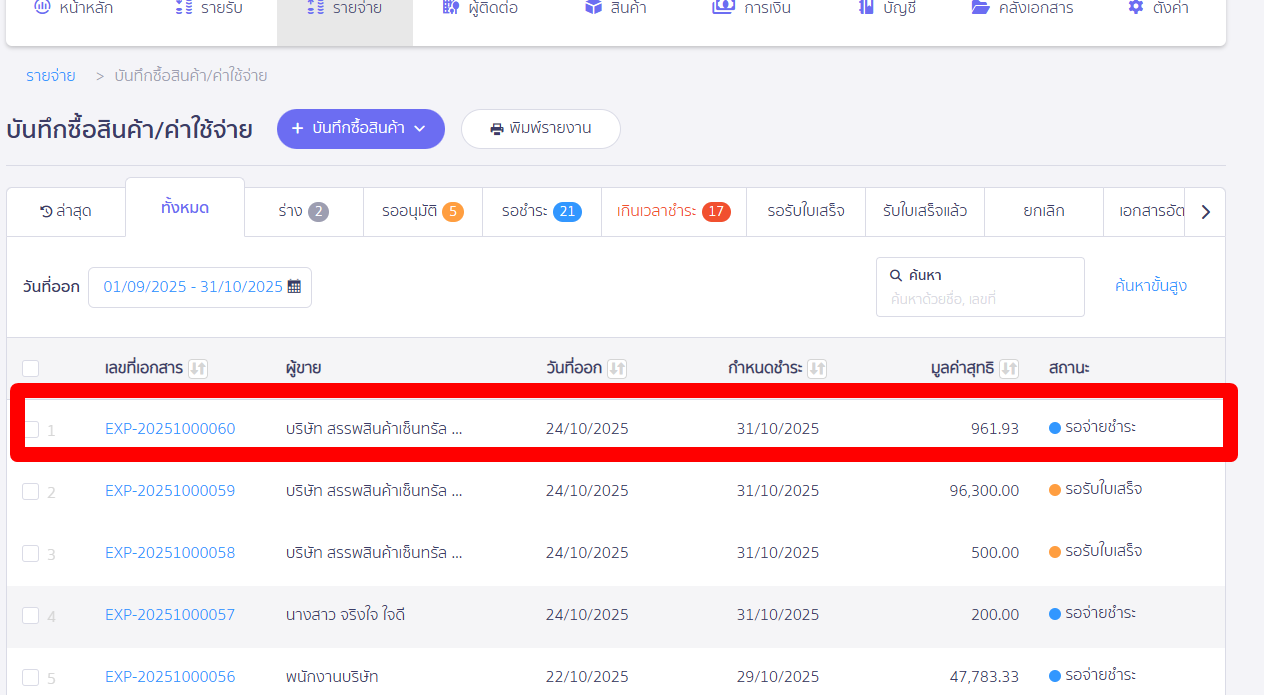The image size is (1264, 695).
Task: Open the สินค้า products icon
Action: tap(589, 7)
